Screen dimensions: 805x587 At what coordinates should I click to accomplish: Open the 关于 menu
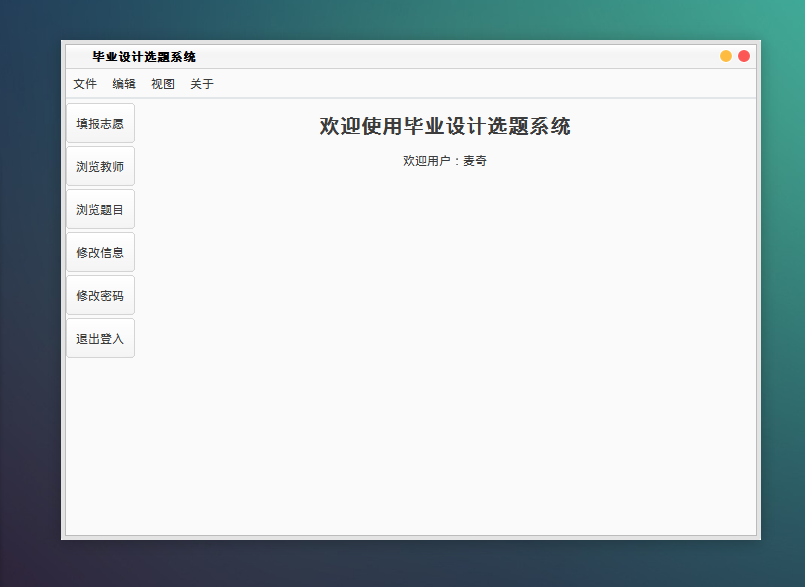200,84
